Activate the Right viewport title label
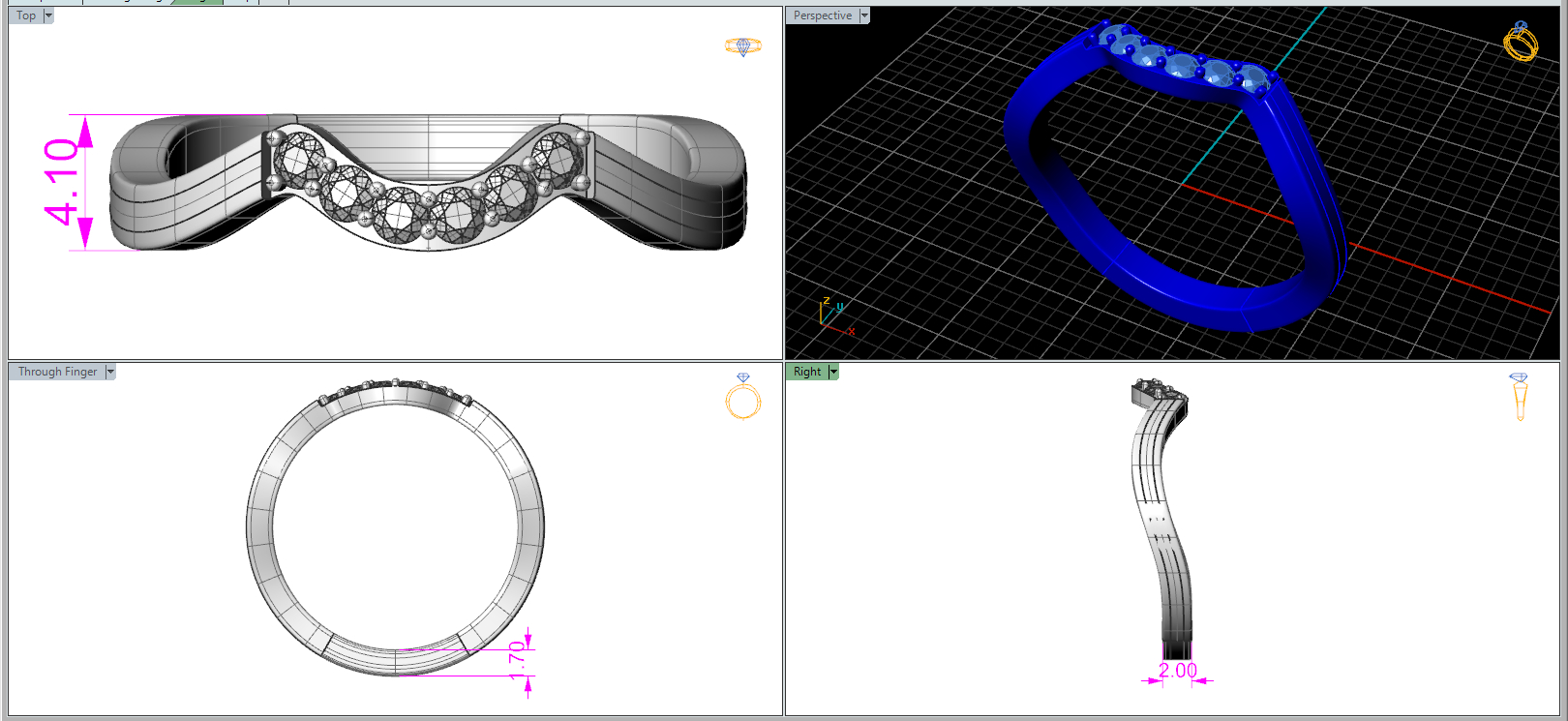The height and width of the screenshot is (721, 1568). pos(807,372)
